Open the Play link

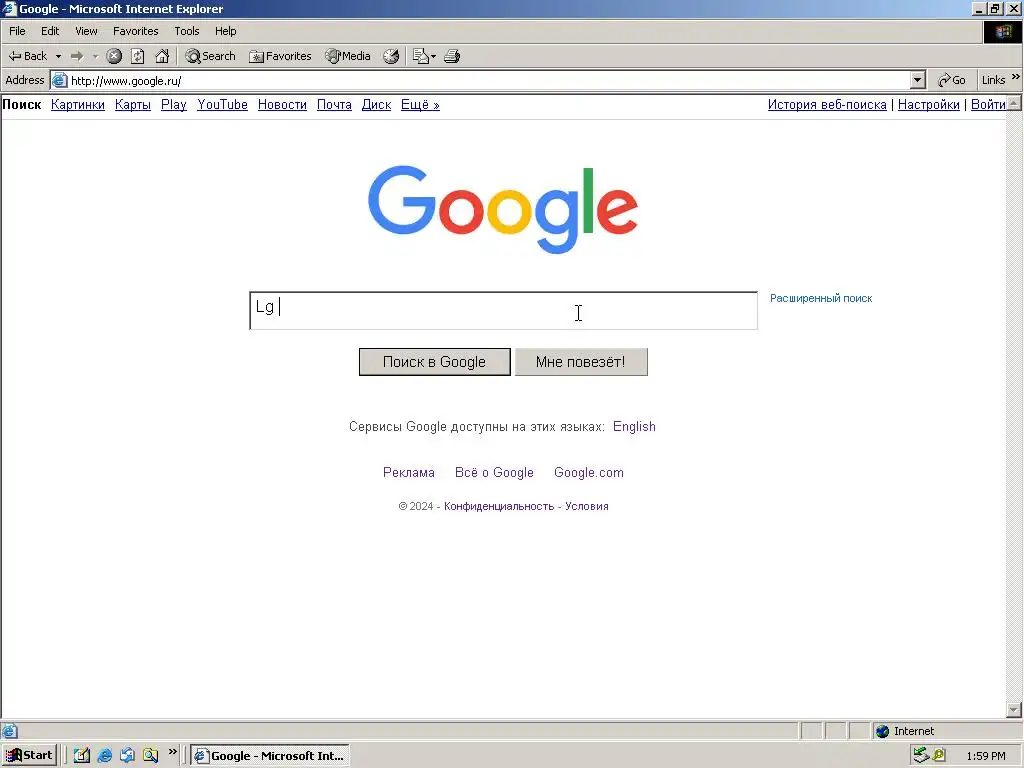[x=174, y=104]
